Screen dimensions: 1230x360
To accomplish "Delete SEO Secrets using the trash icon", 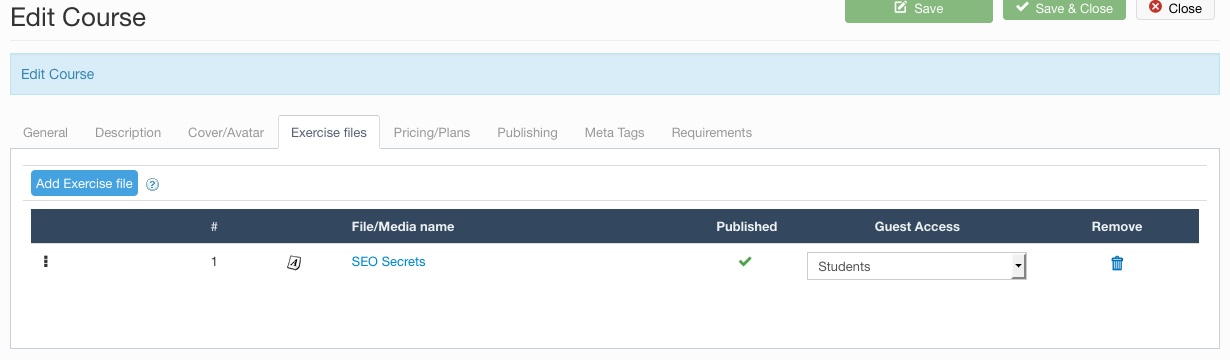I will tap(1117, 263).
